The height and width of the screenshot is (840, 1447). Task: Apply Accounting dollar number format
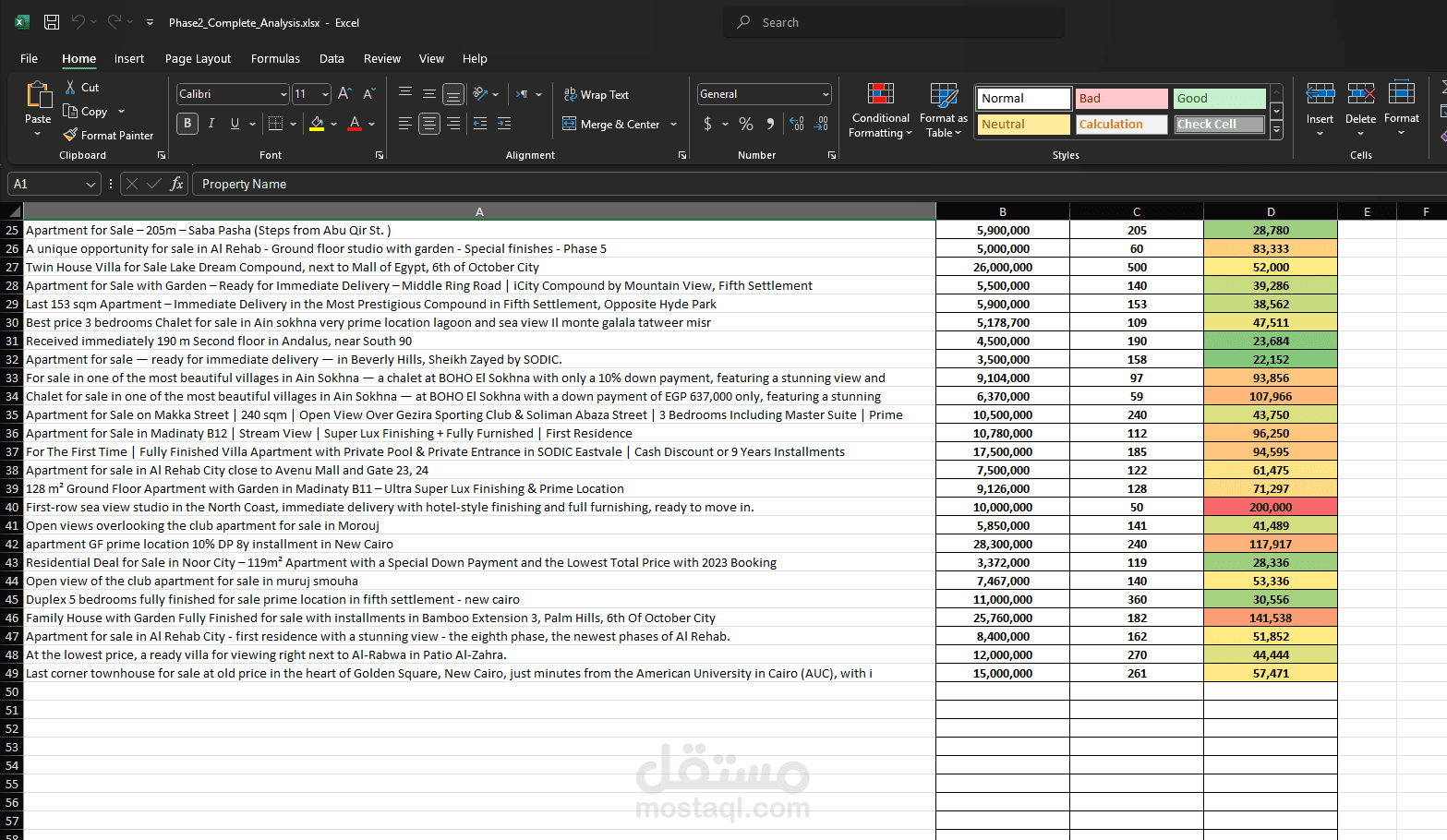point(708,124)
